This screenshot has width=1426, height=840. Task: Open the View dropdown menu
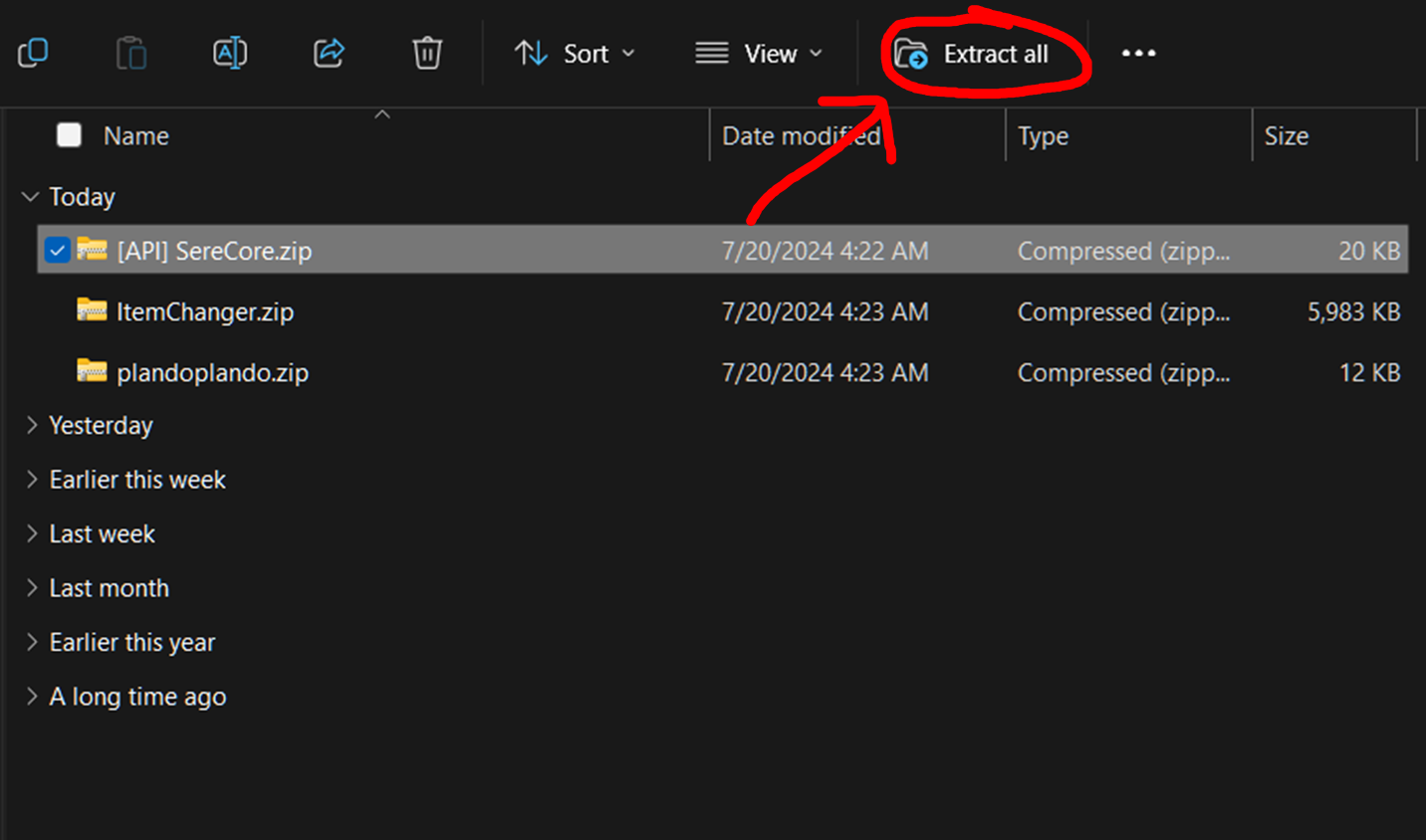click(759, 54)
